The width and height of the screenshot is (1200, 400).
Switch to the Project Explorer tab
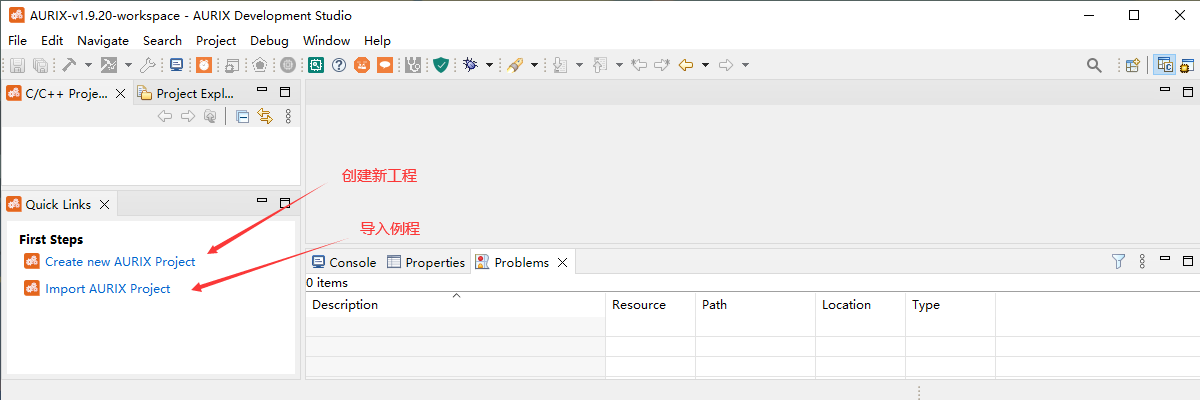[x=187, y=93]
